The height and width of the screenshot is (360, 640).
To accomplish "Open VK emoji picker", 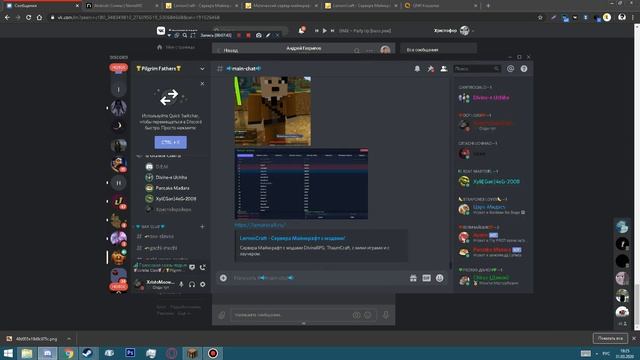I will tap(368, 315).
